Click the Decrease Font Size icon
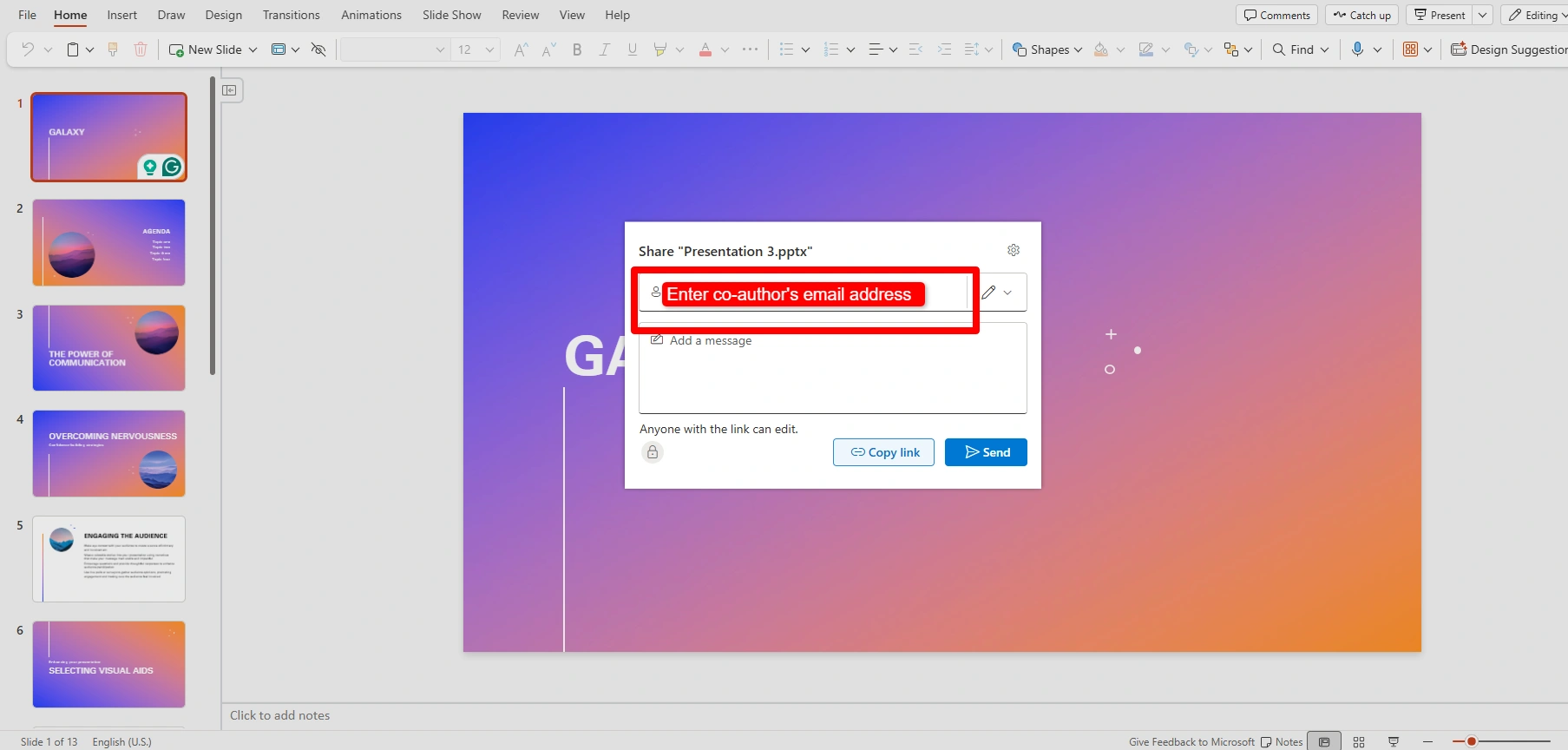1568x750 pixels. (x=548, y=49)
